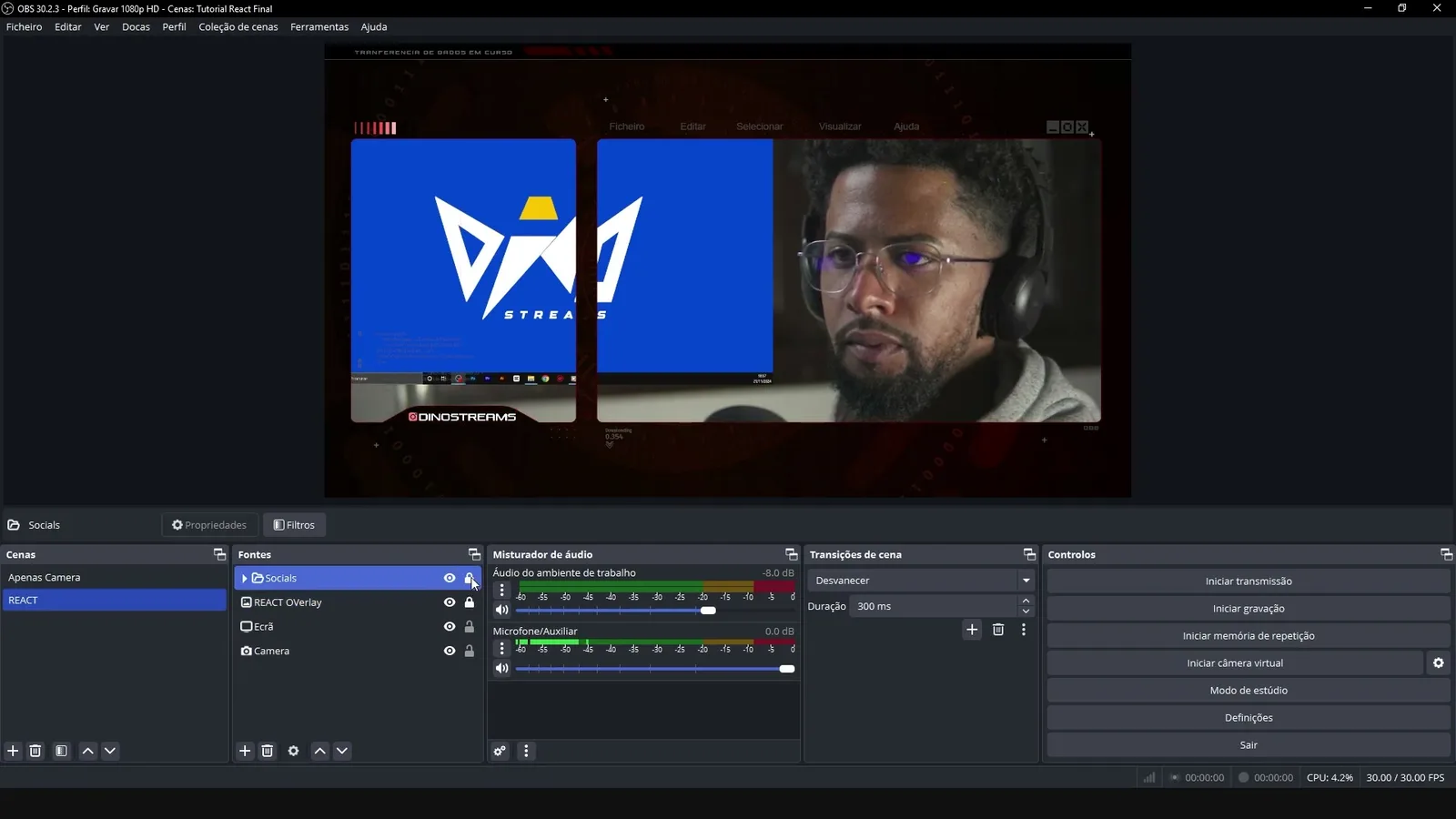The height and width of the screenshot is (819, 1456).
Task: Hide the Ecrã source
Action: point(450,627)
